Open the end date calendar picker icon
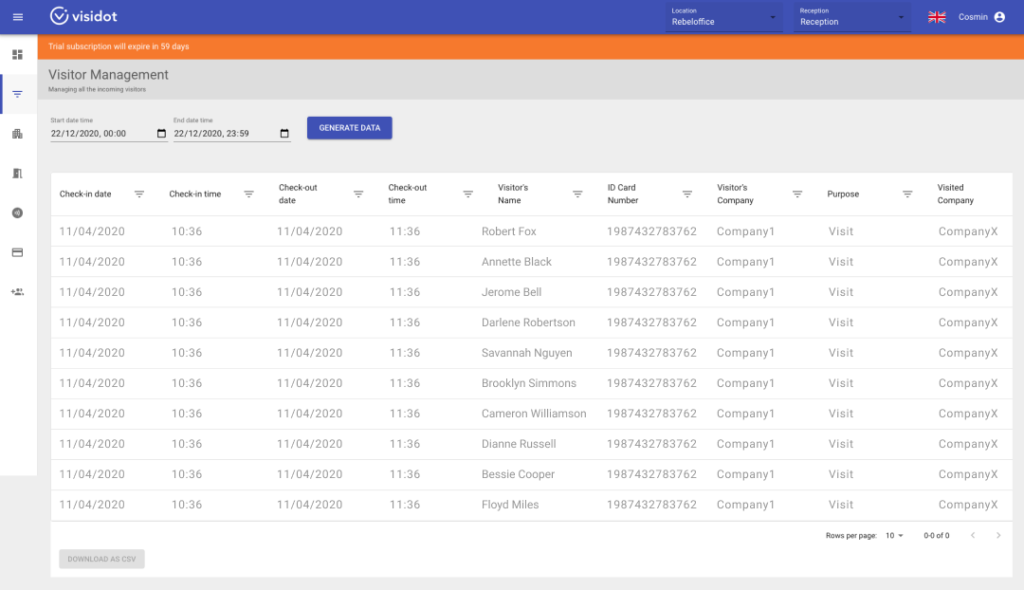Image resolution: width=1024 pixels, height=590 pixels. click(284, 133)
